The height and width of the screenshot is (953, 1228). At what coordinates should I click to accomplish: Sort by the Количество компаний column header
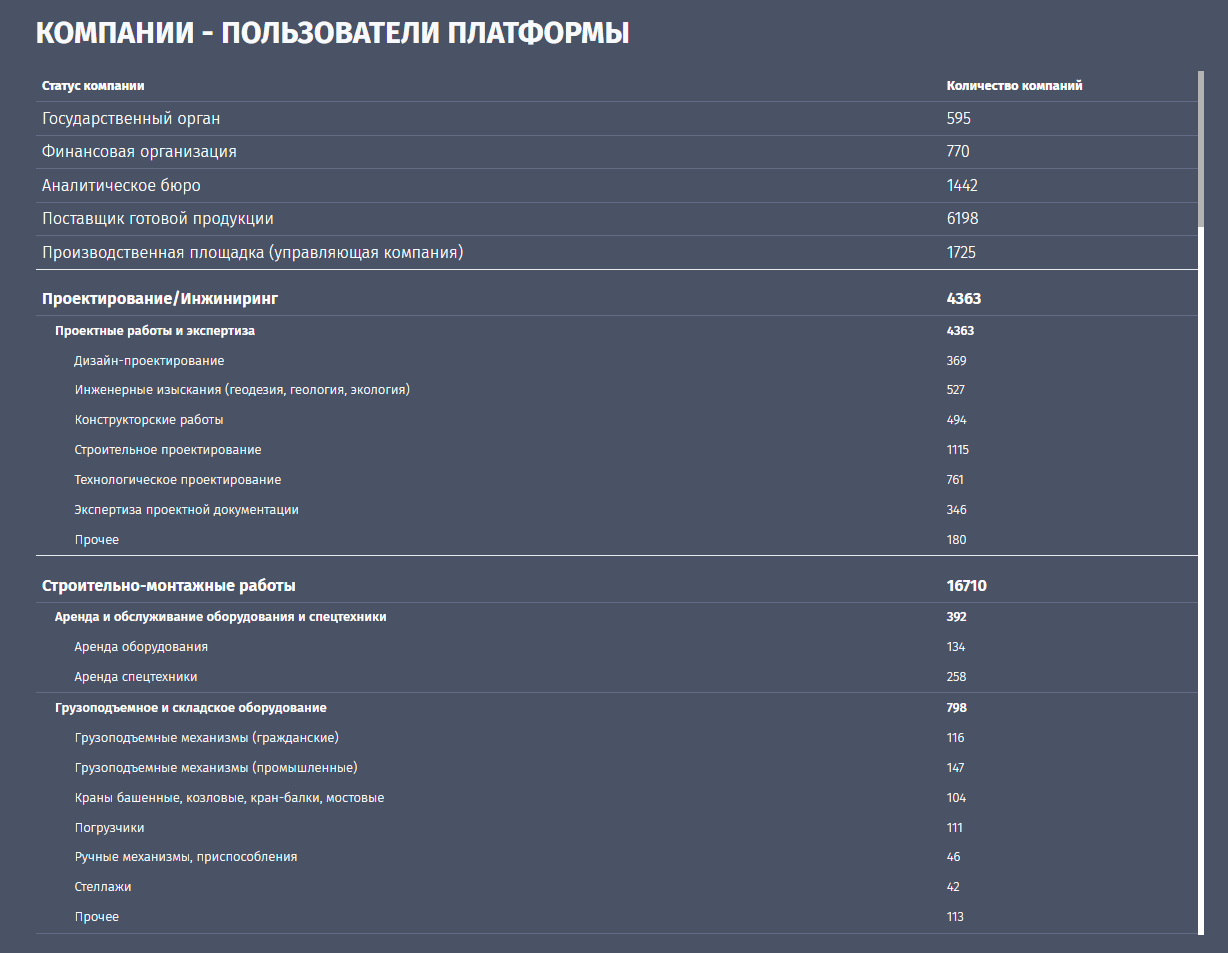[x=1014, y=86]
